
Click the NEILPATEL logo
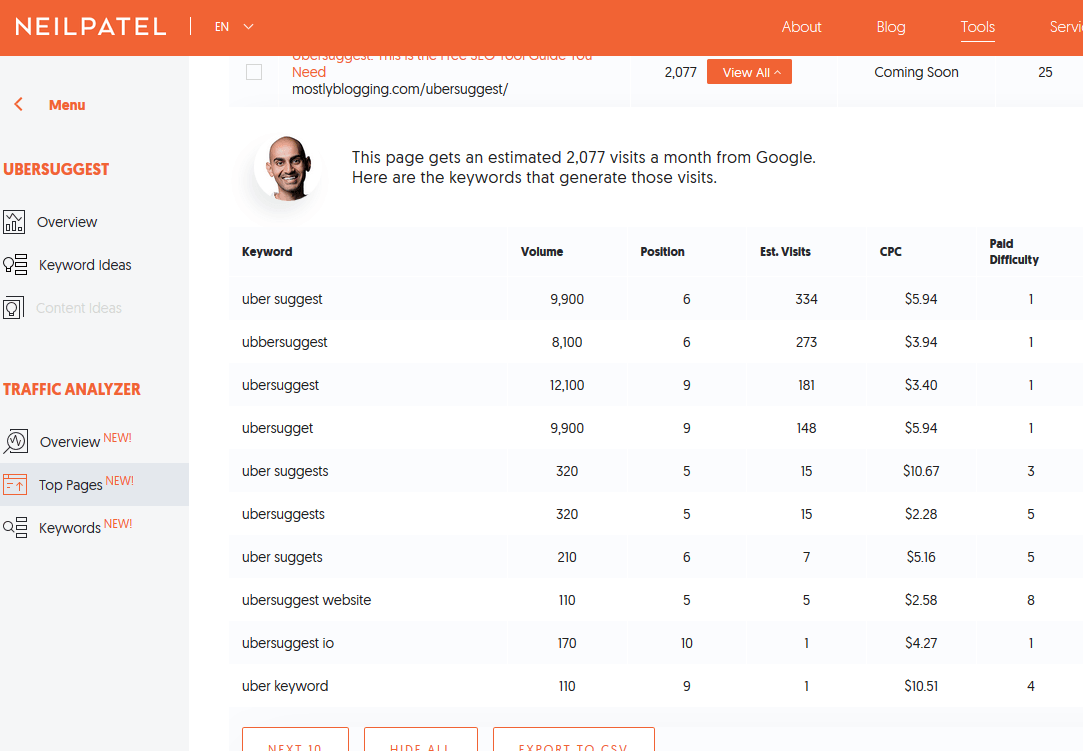click(x=90, y=27)
